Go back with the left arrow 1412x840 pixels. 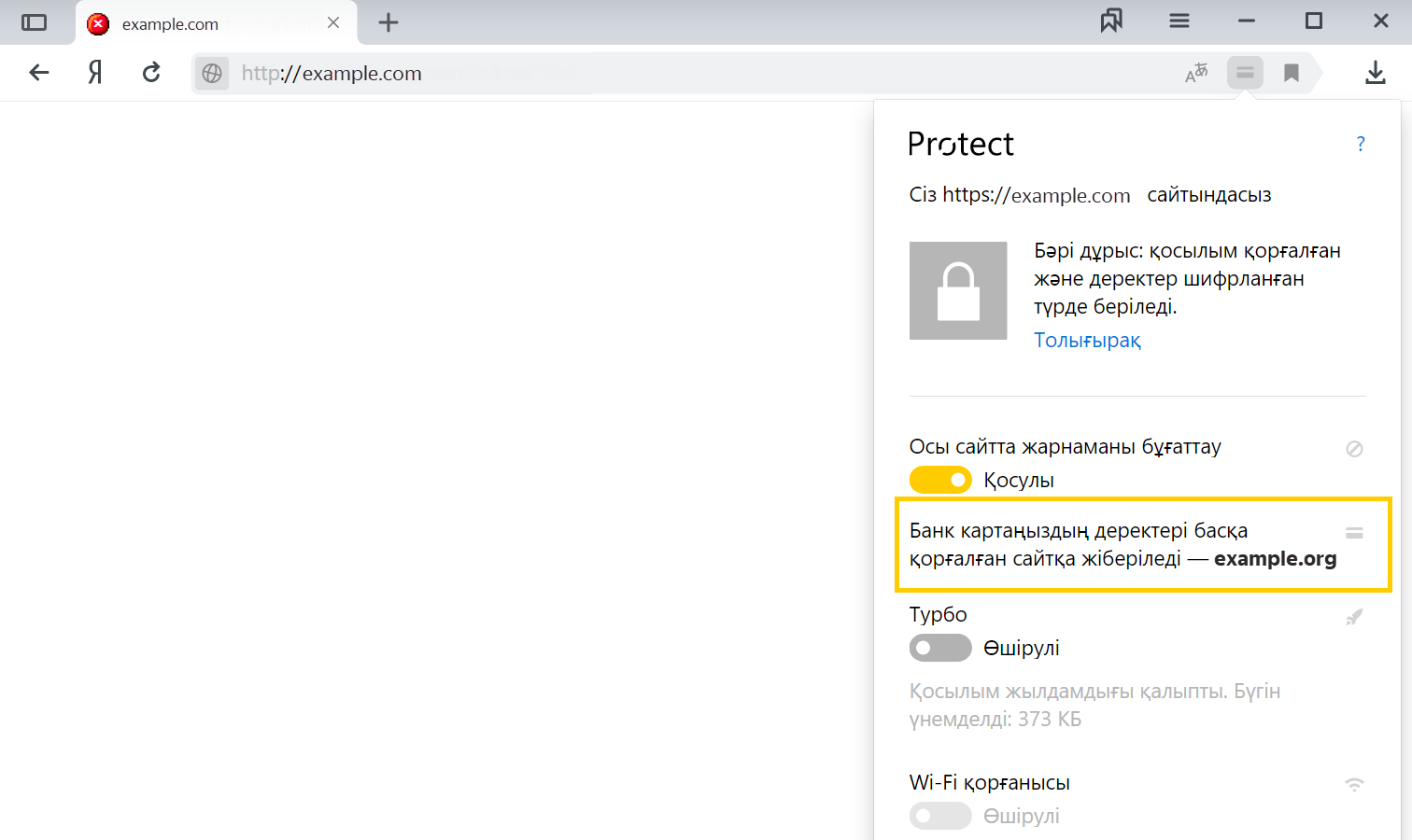click(x=39, y=72)
